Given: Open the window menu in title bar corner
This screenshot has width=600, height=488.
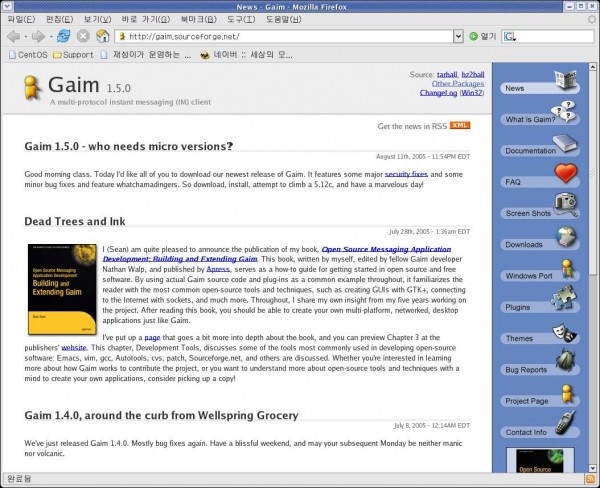Looking at the screenshot, I should coord(8,6).
